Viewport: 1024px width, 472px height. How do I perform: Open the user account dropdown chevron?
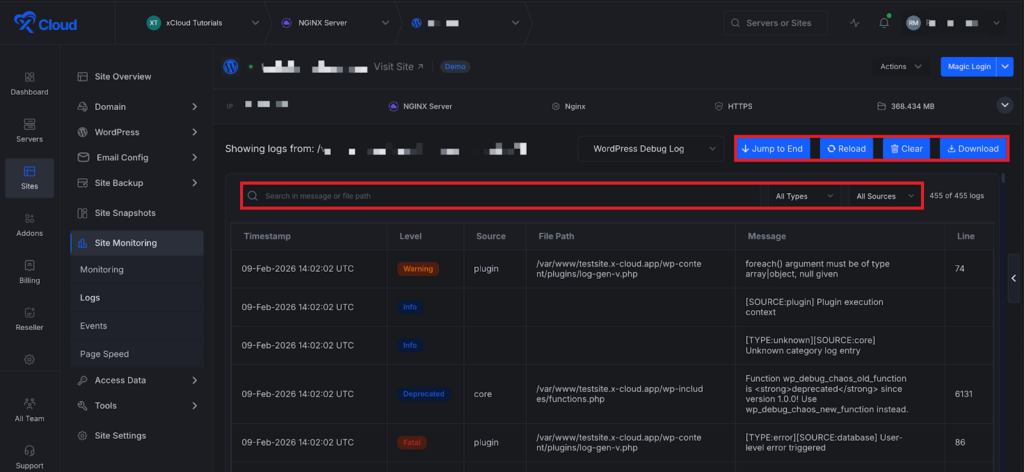(x=996, y=23)
